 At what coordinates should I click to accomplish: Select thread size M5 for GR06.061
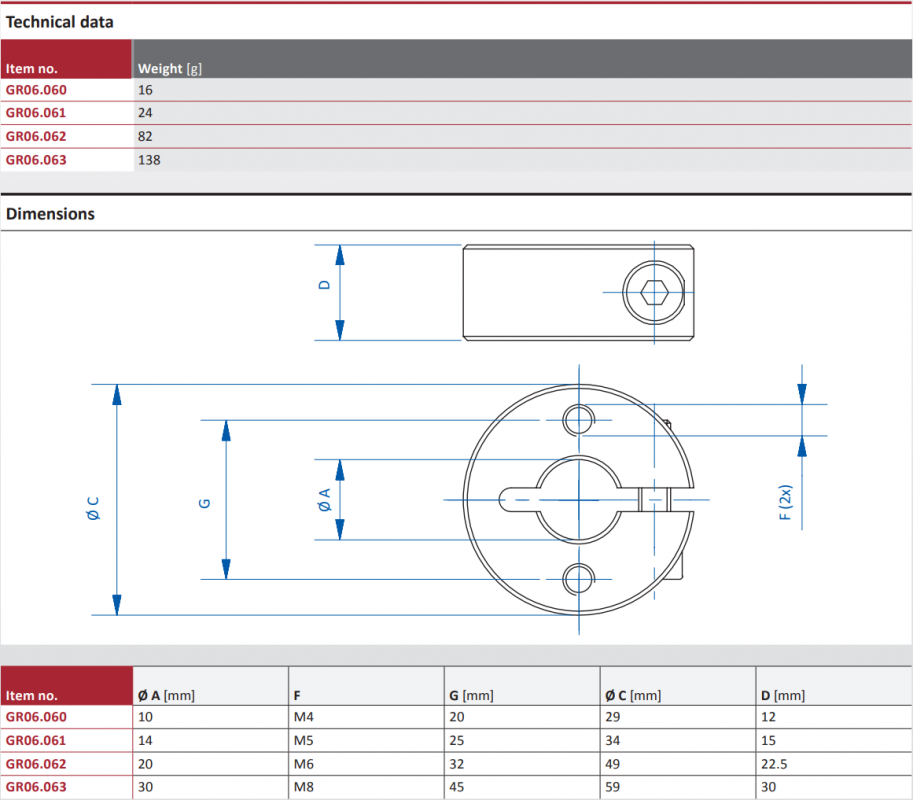[x=303, y=740]
